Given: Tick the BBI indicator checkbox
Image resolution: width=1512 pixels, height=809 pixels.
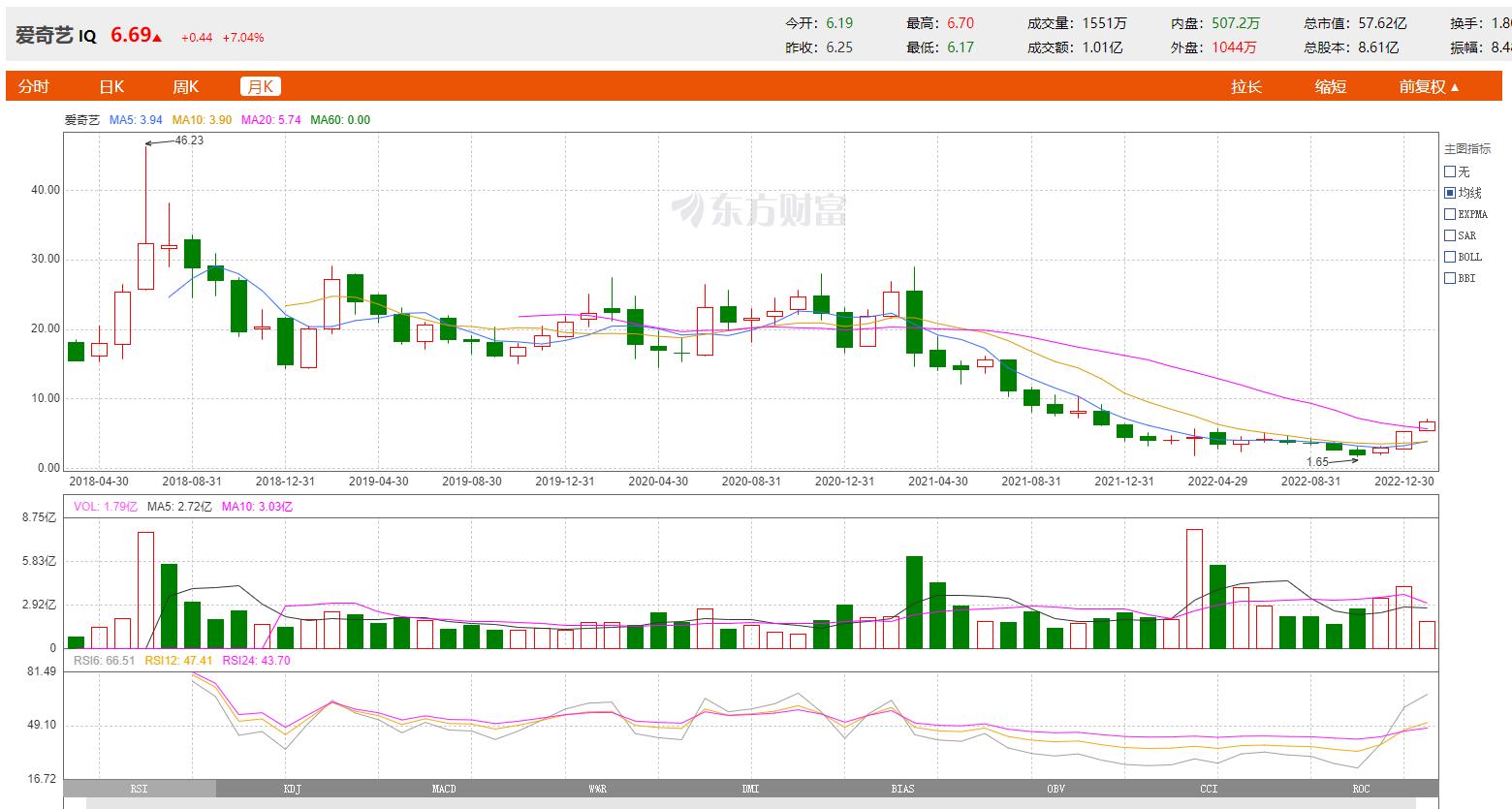Looking at the screenshot, I should pos(1450,278).
